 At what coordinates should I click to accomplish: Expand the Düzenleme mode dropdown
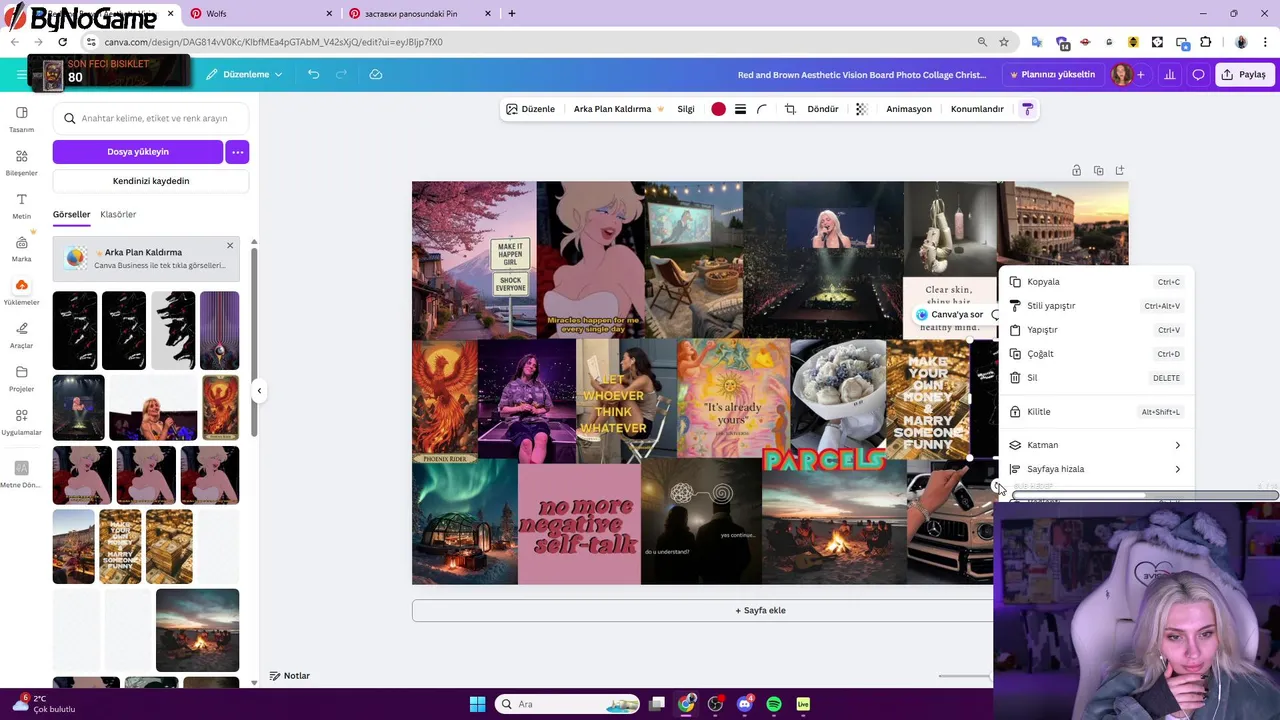245,74
